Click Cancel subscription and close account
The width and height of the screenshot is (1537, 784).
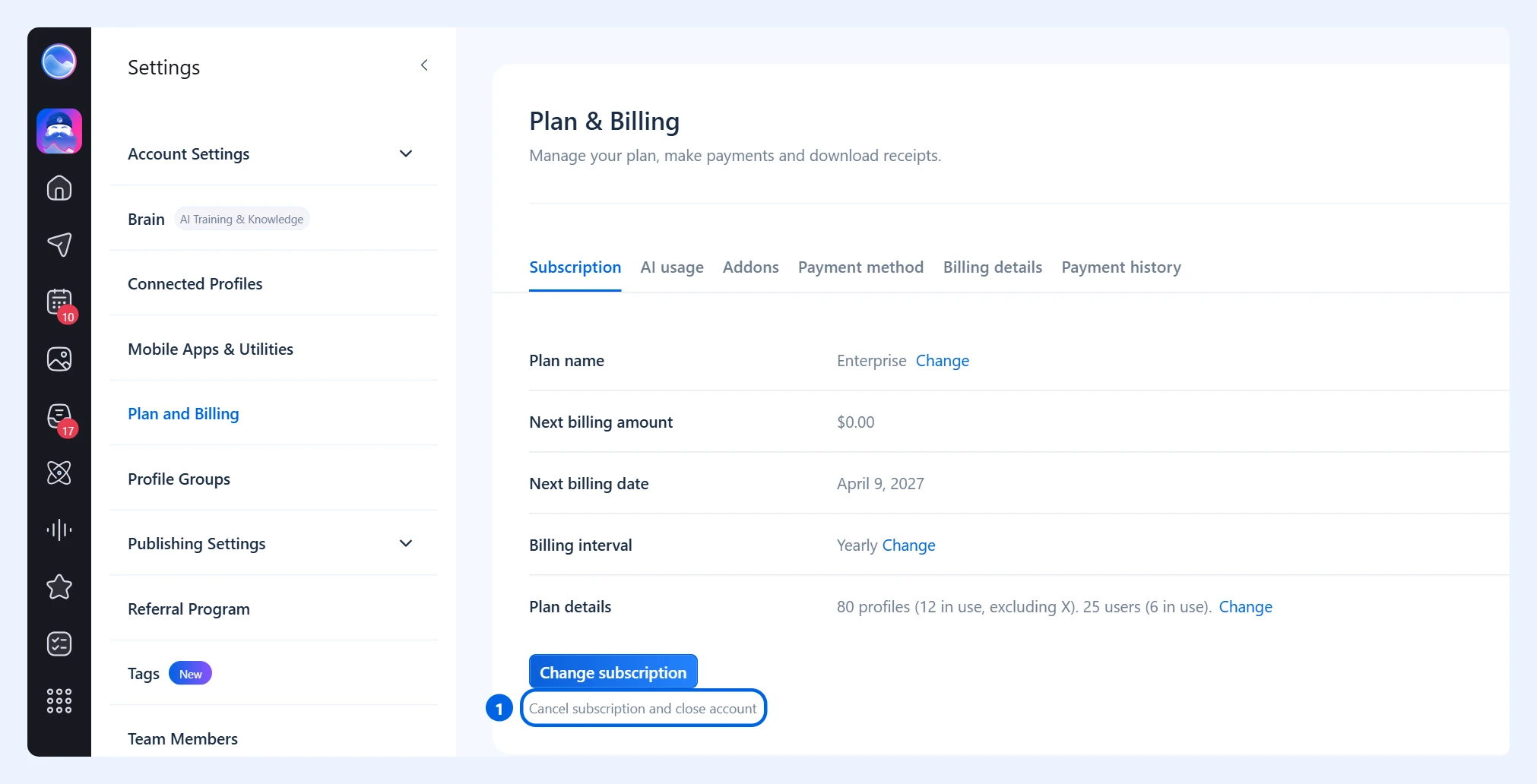click(643, 708)
